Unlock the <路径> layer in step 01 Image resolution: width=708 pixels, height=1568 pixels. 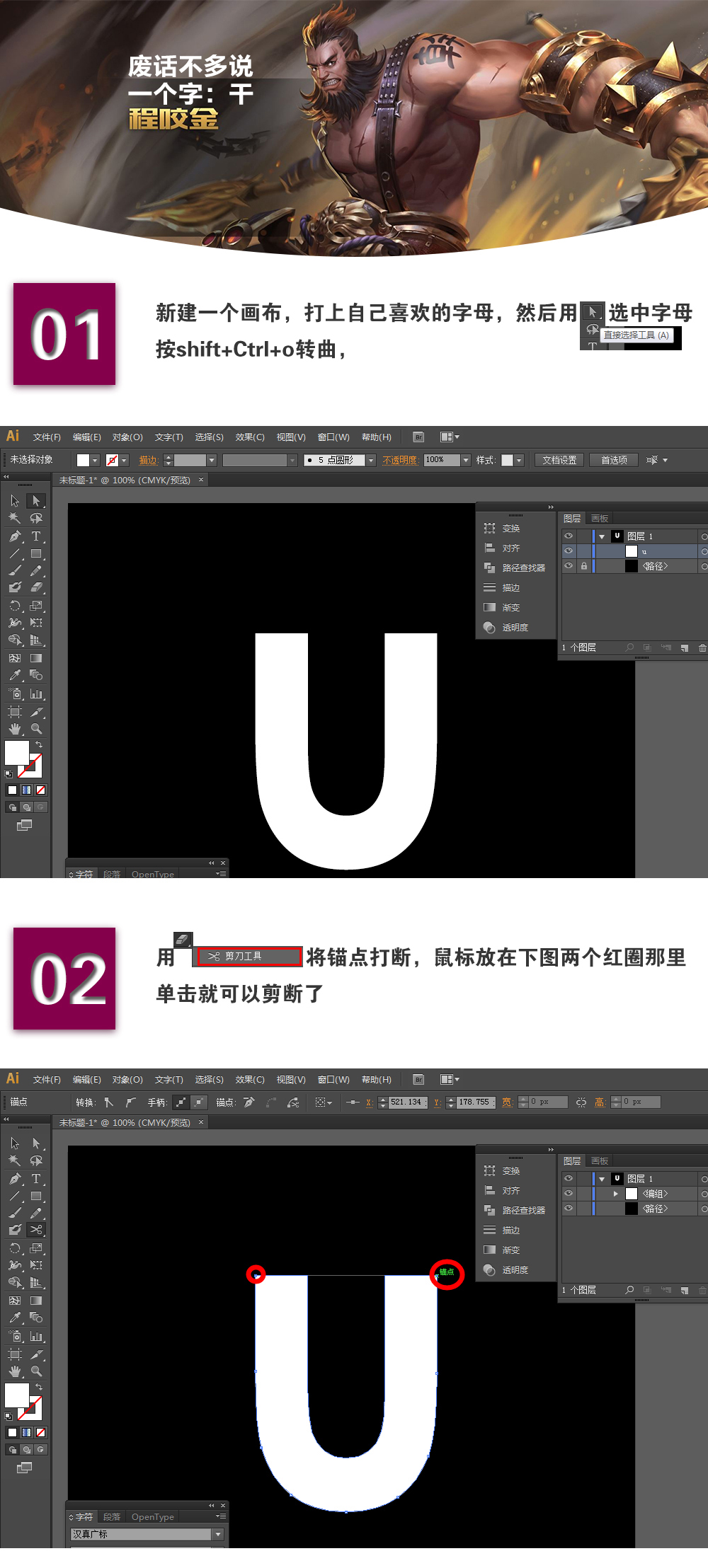(583, 565)
